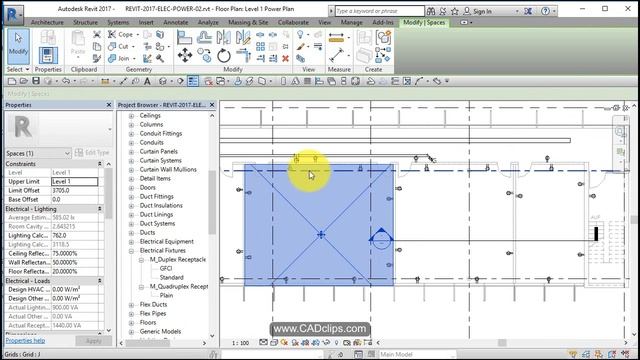Viewport: 640px width, 360px height.
Task: Expand the Ceilings node in Project Browser
Action: click(x=131, y=116)
